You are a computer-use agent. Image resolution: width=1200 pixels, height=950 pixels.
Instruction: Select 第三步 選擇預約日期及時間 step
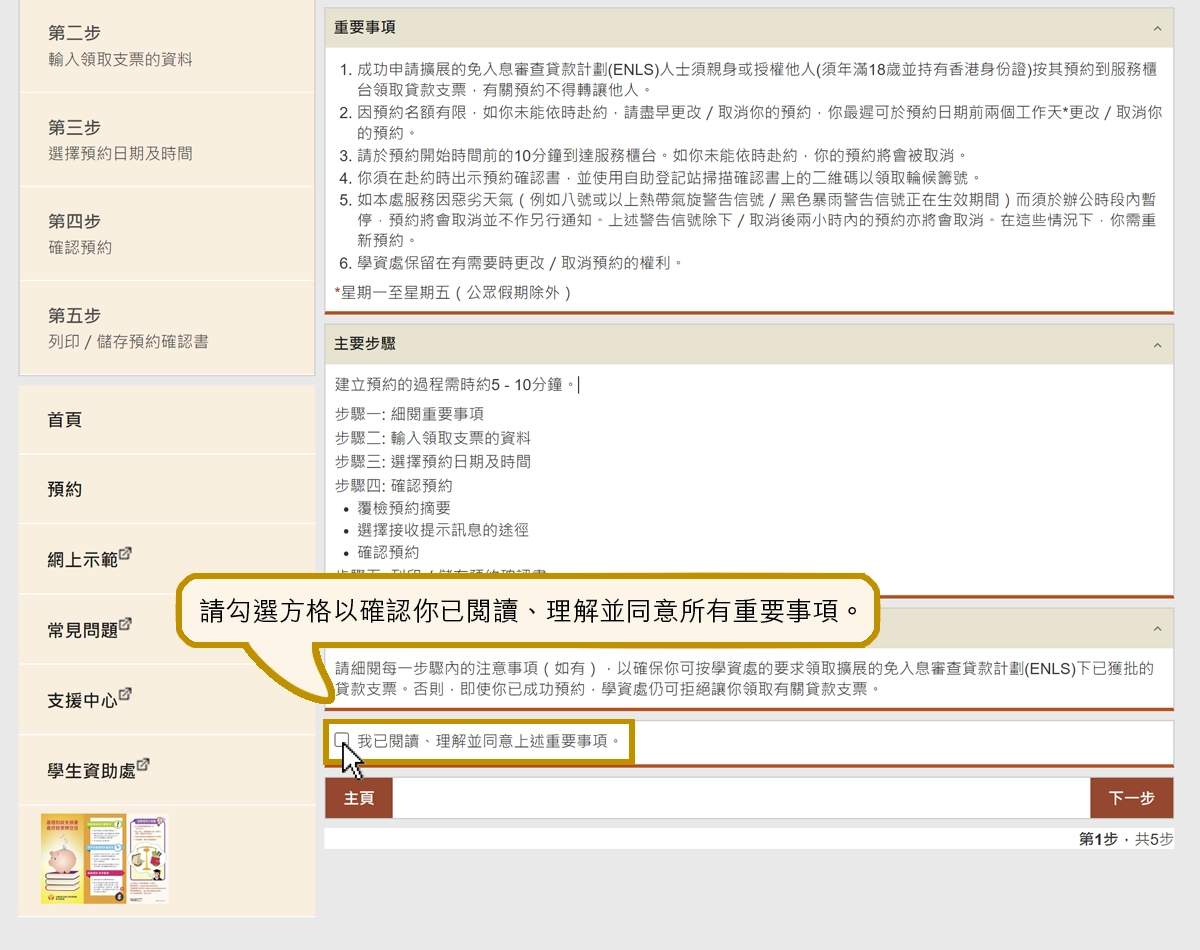click(x=166, y=140)
